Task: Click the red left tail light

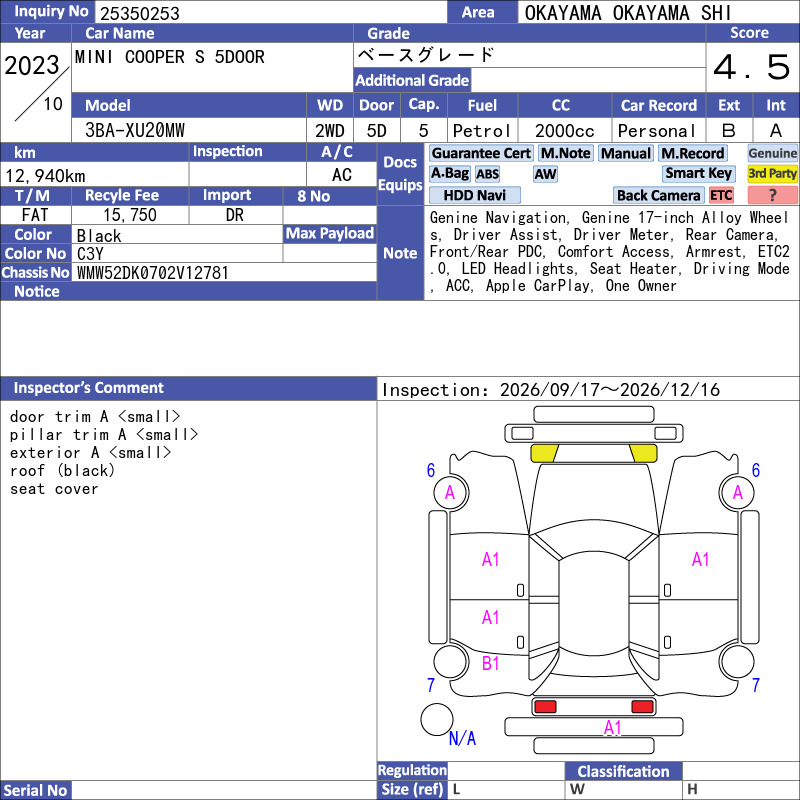Action: point(545,706)
